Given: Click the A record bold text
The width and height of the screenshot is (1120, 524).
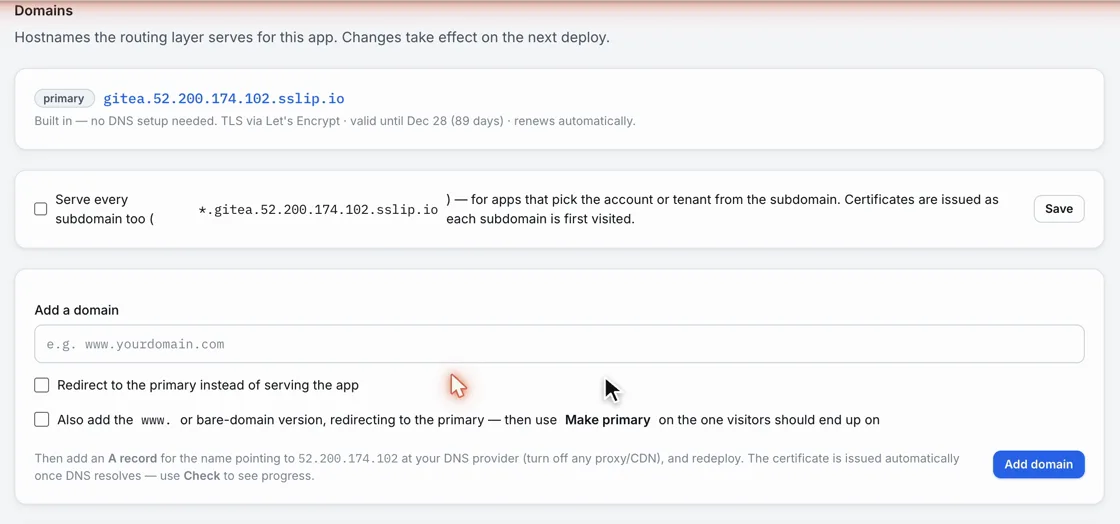Looking at the screenshot, I should point(131,458).
